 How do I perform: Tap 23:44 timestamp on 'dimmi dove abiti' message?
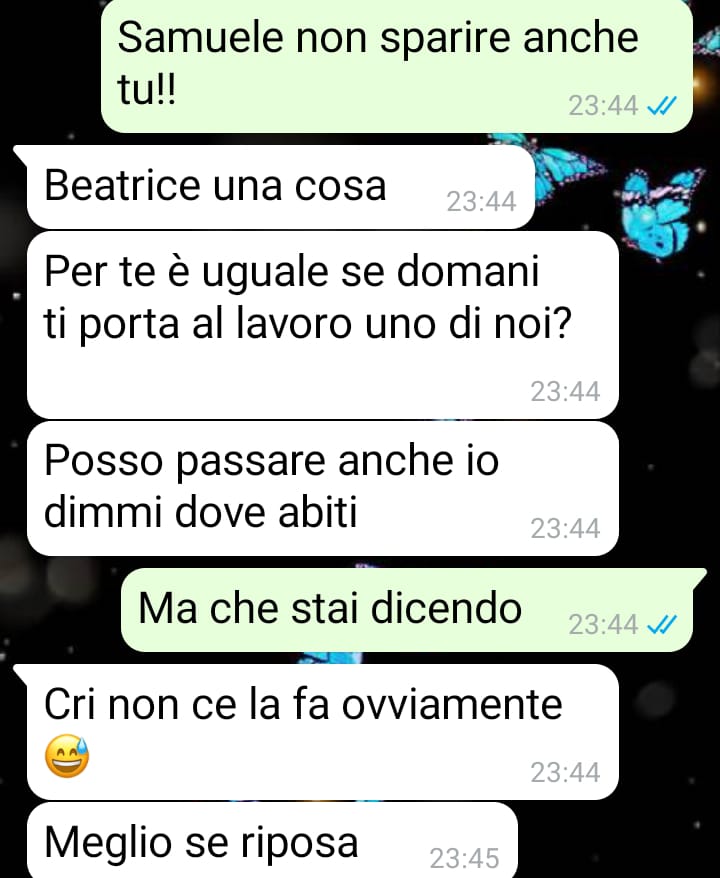pyautogui.click(x=565, y=529)
